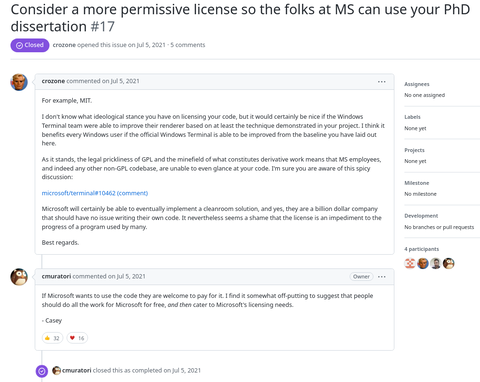Click the purple closed-issue icon in the timeline
Image resolution: width=480 pixels, height=382 pixels.
[x=42, y=371]
